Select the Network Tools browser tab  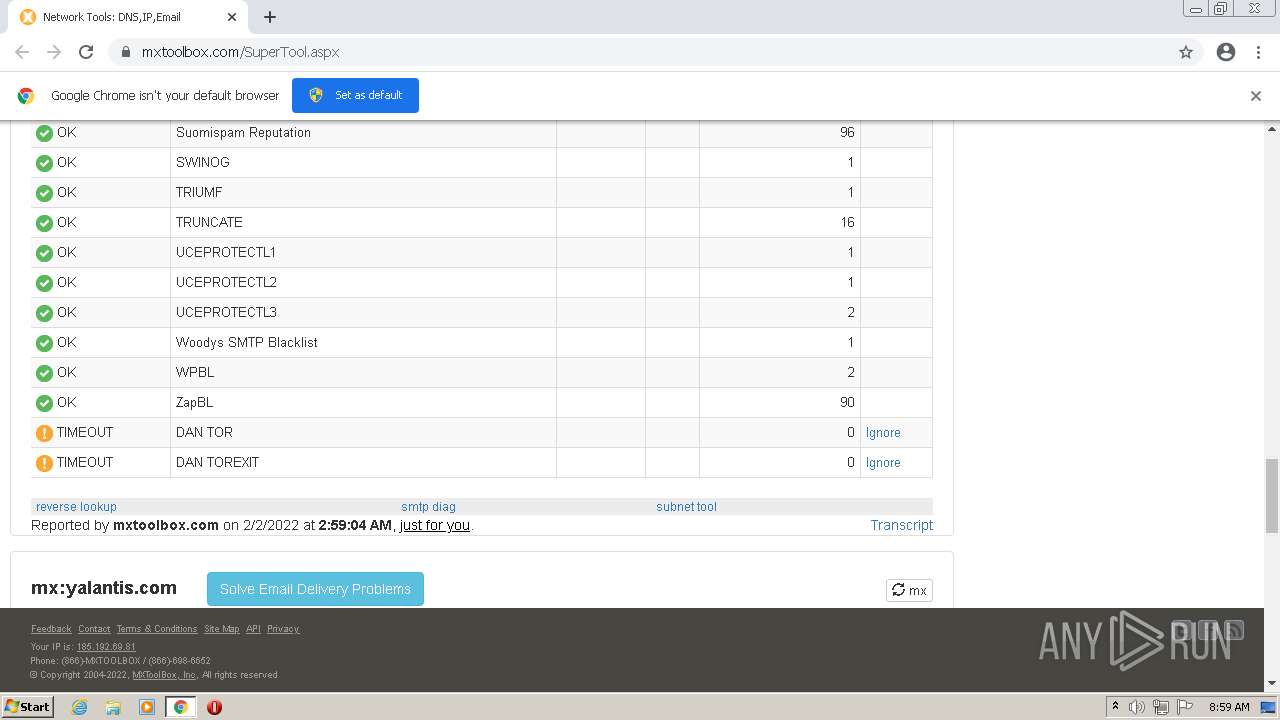(130, 17)
